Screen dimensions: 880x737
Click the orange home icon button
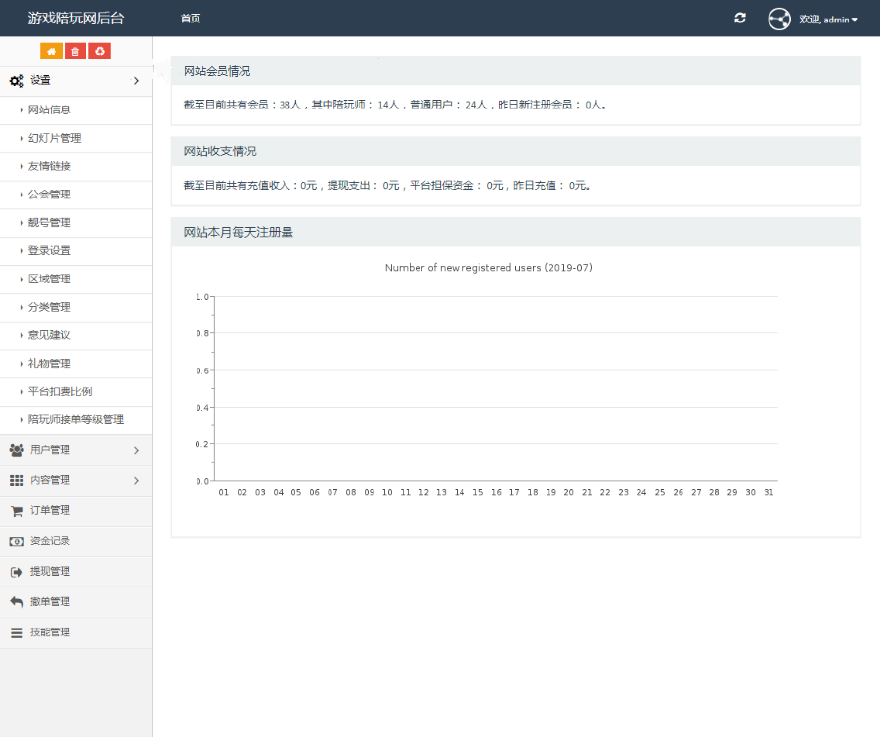[51, 51]
